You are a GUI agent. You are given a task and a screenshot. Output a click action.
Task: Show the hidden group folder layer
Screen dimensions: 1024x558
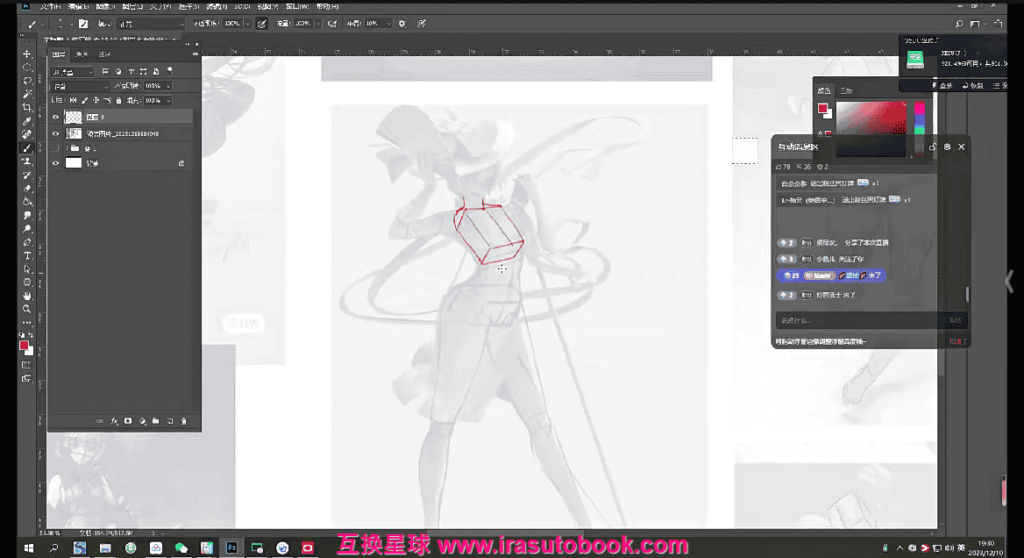point(56,148)
